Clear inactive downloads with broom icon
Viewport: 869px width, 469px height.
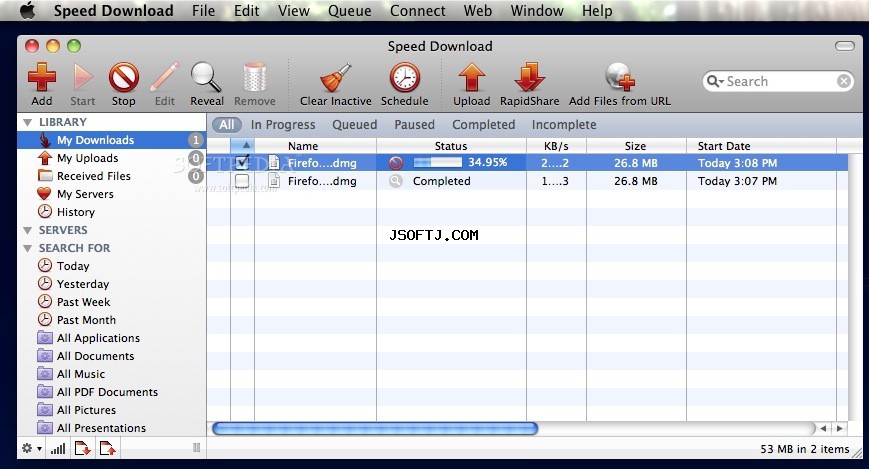pos(336,78)
